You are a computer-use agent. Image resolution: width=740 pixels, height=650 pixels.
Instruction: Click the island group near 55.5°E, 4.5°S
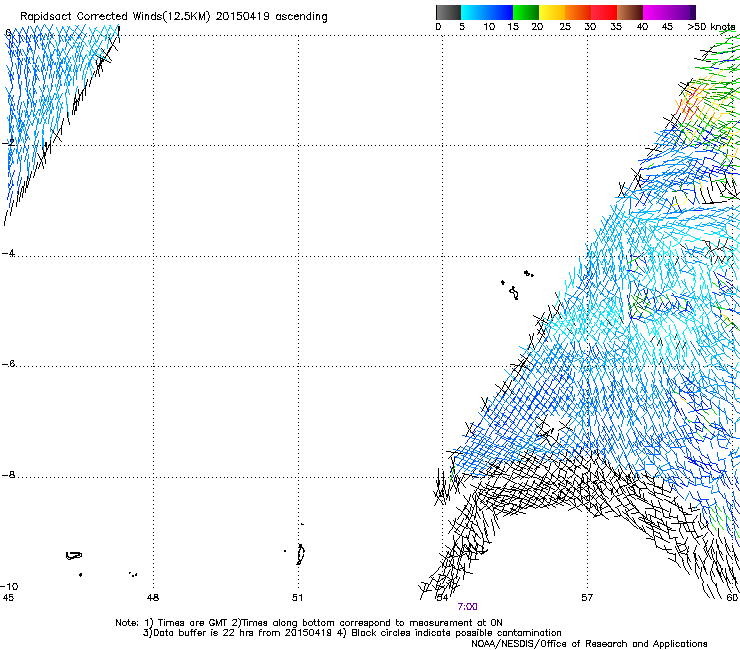[x=515, y=285]
